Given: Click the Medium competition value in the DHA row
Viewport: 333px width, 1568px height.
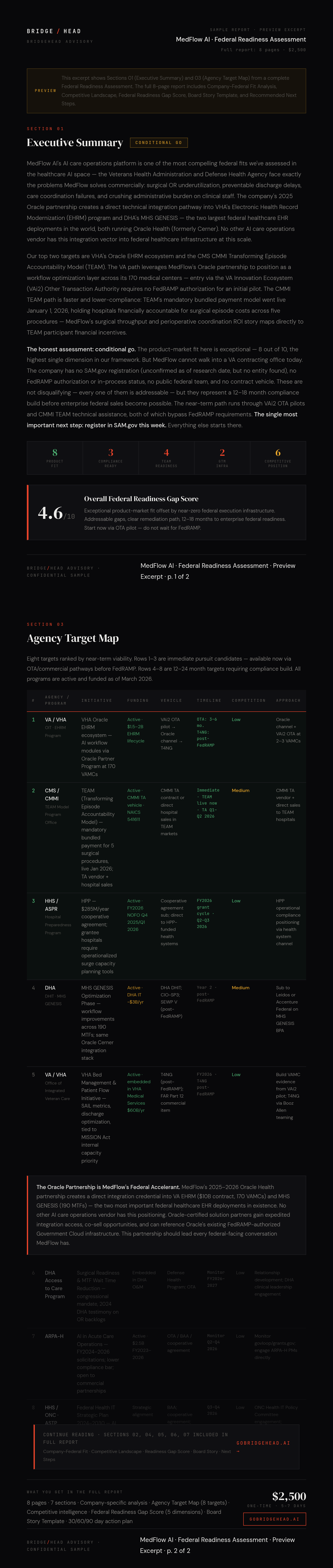Looking at the screenshot, I should click(241, 988).
